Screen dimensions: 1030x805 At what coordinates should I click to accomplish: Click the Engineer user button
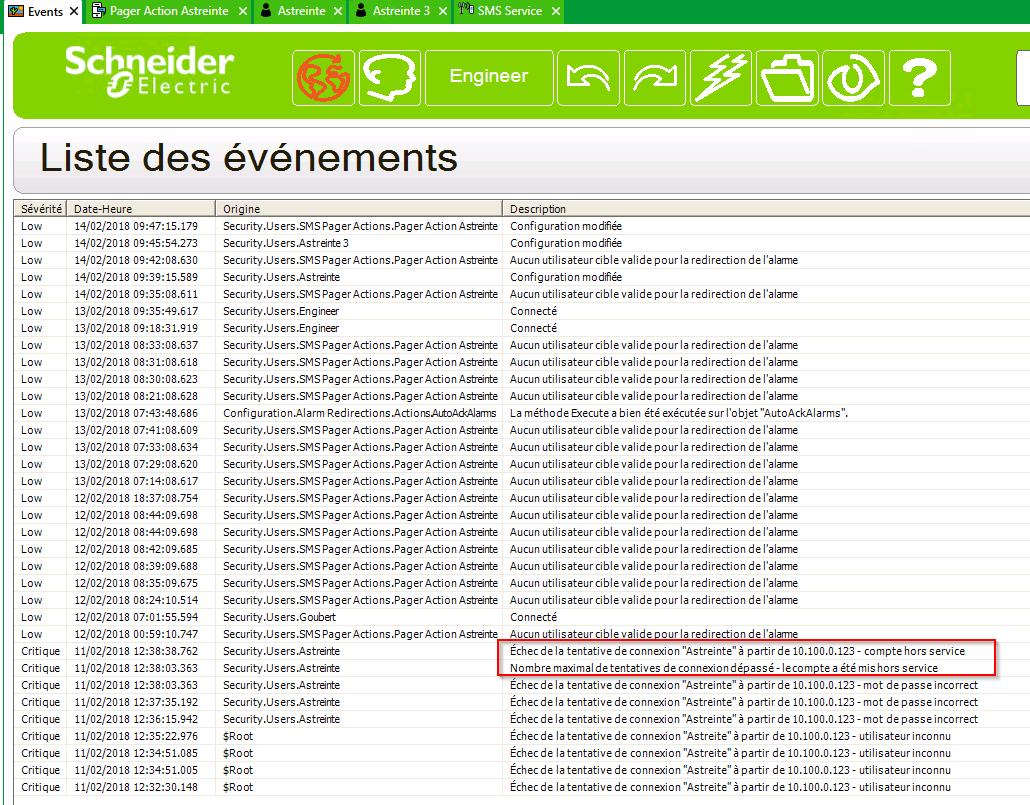(488, 77)
